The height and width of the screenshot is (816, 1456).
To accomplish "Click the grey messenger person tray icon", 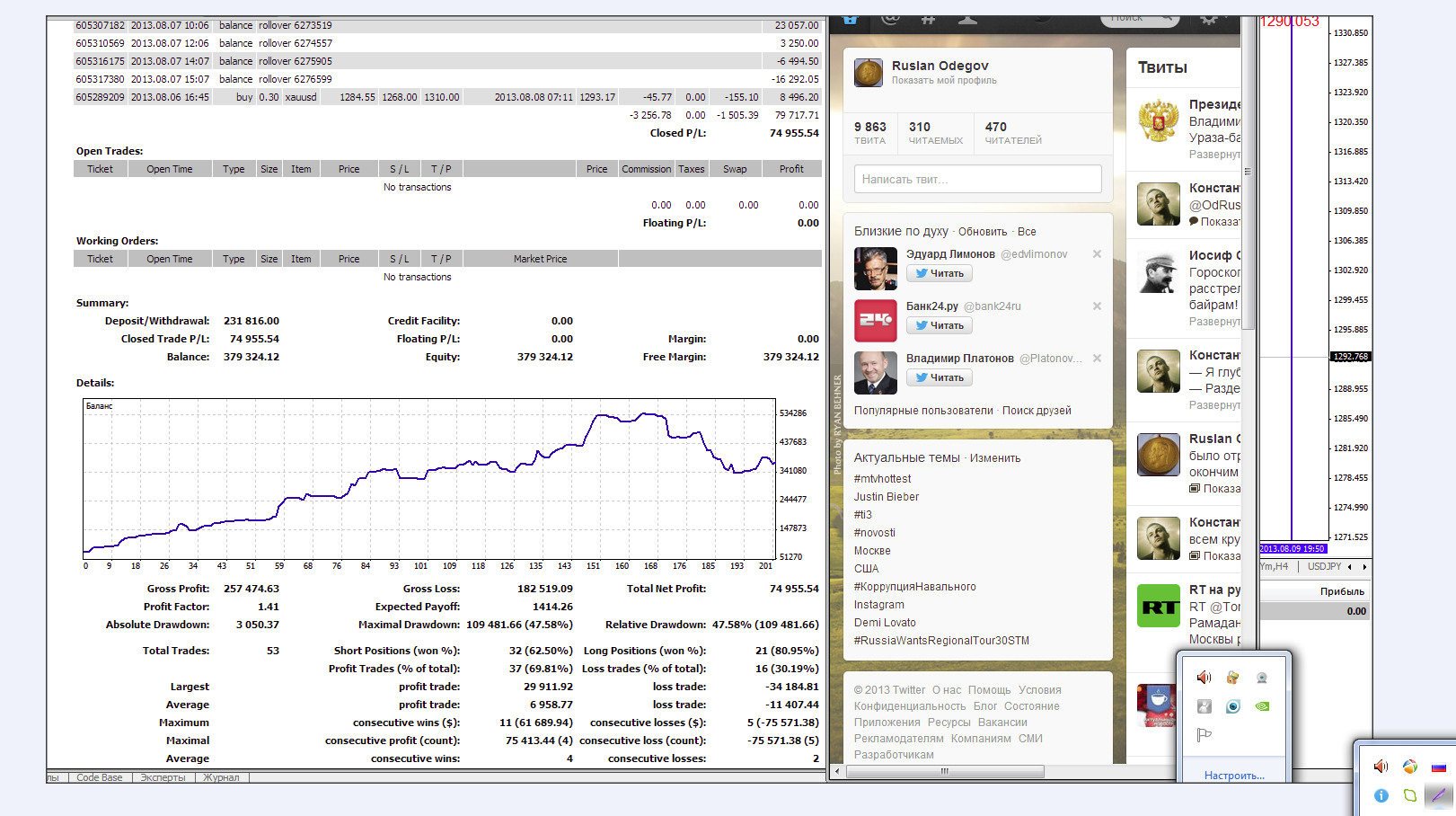I will (x=1205, y=706).
